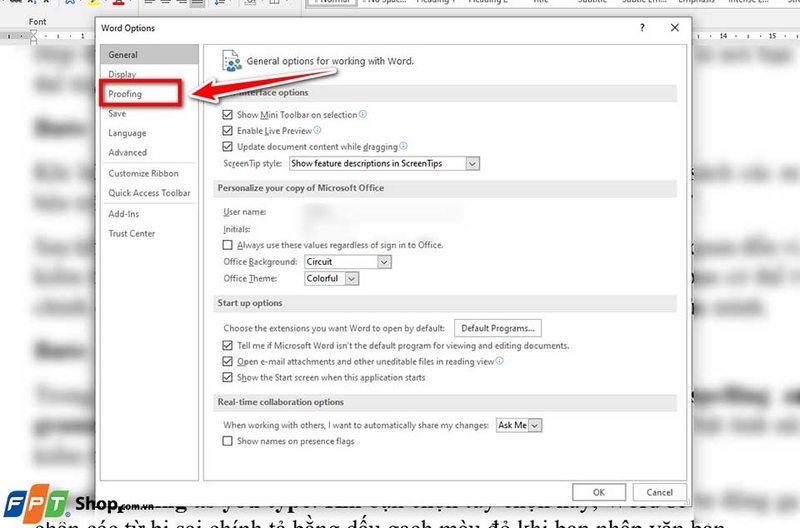Disable Show the Start screen on startup
Image resolution: width=800 pixels, height=528 pixels.
[x=228, y=378]
